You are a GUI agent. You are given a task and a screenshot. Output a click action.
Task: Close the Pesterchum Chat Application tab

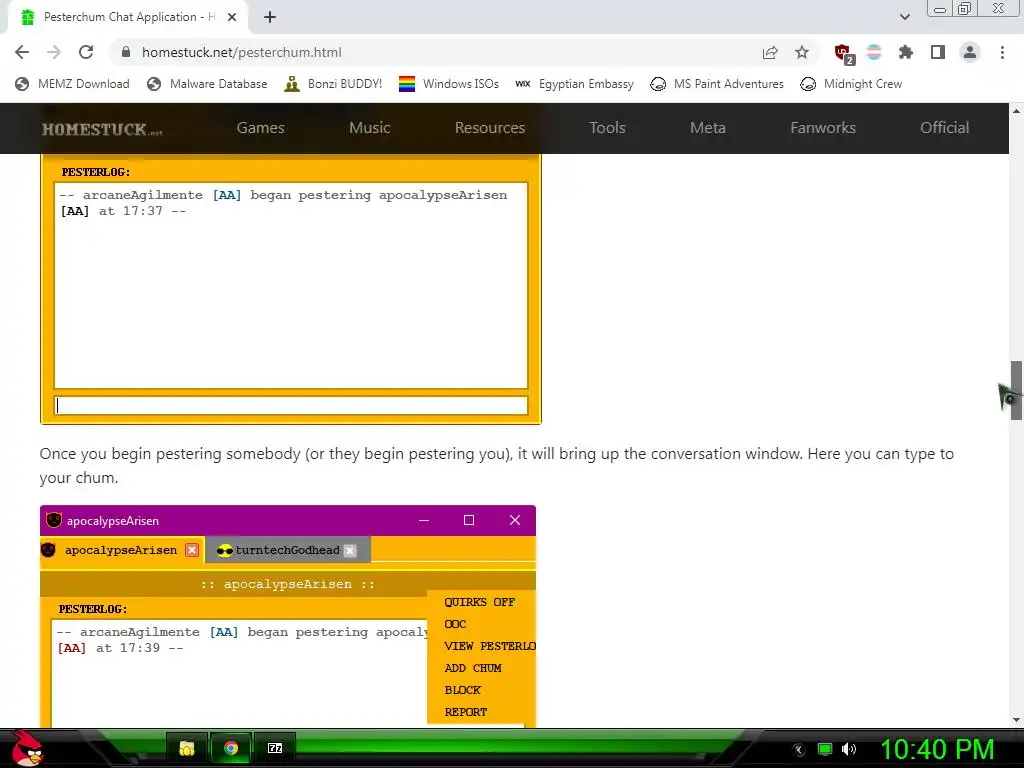232,17
